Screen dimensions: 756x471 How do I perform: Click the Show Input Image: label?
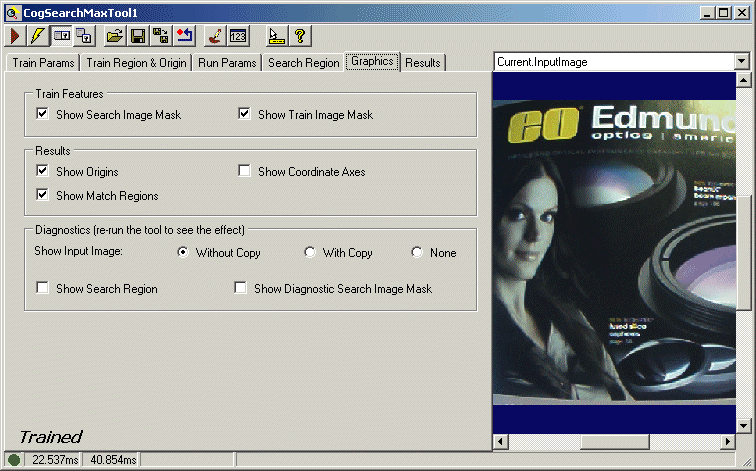pos(78,251)
